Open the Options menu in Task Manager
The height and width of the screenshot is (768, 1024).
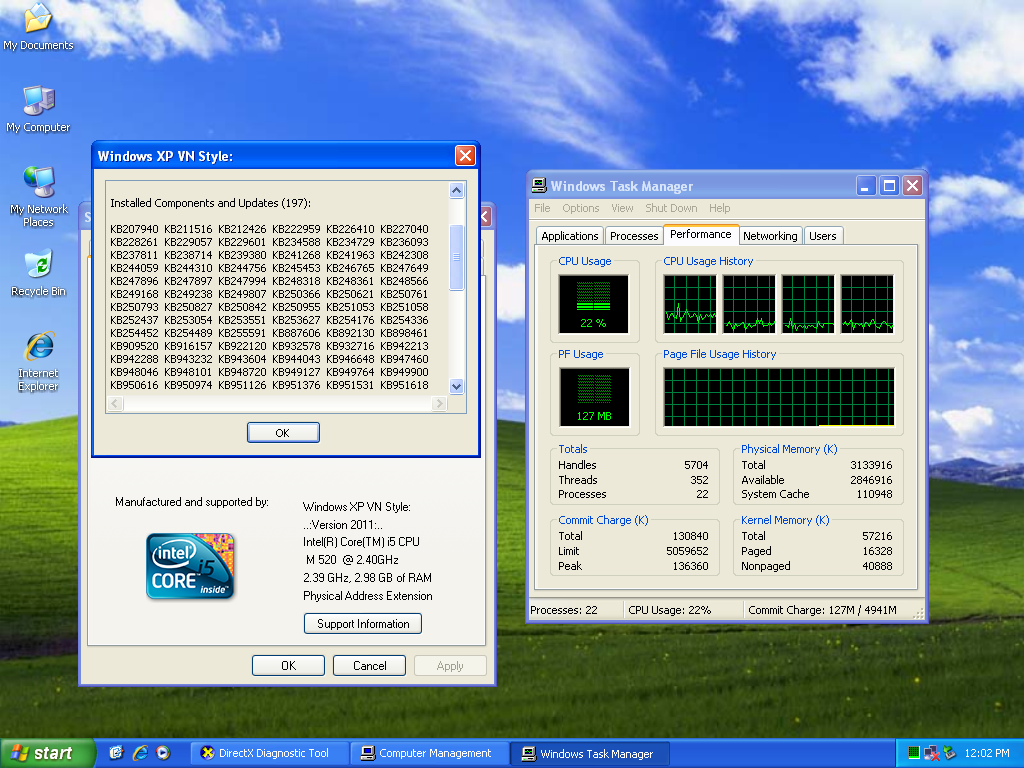point(581,208)
